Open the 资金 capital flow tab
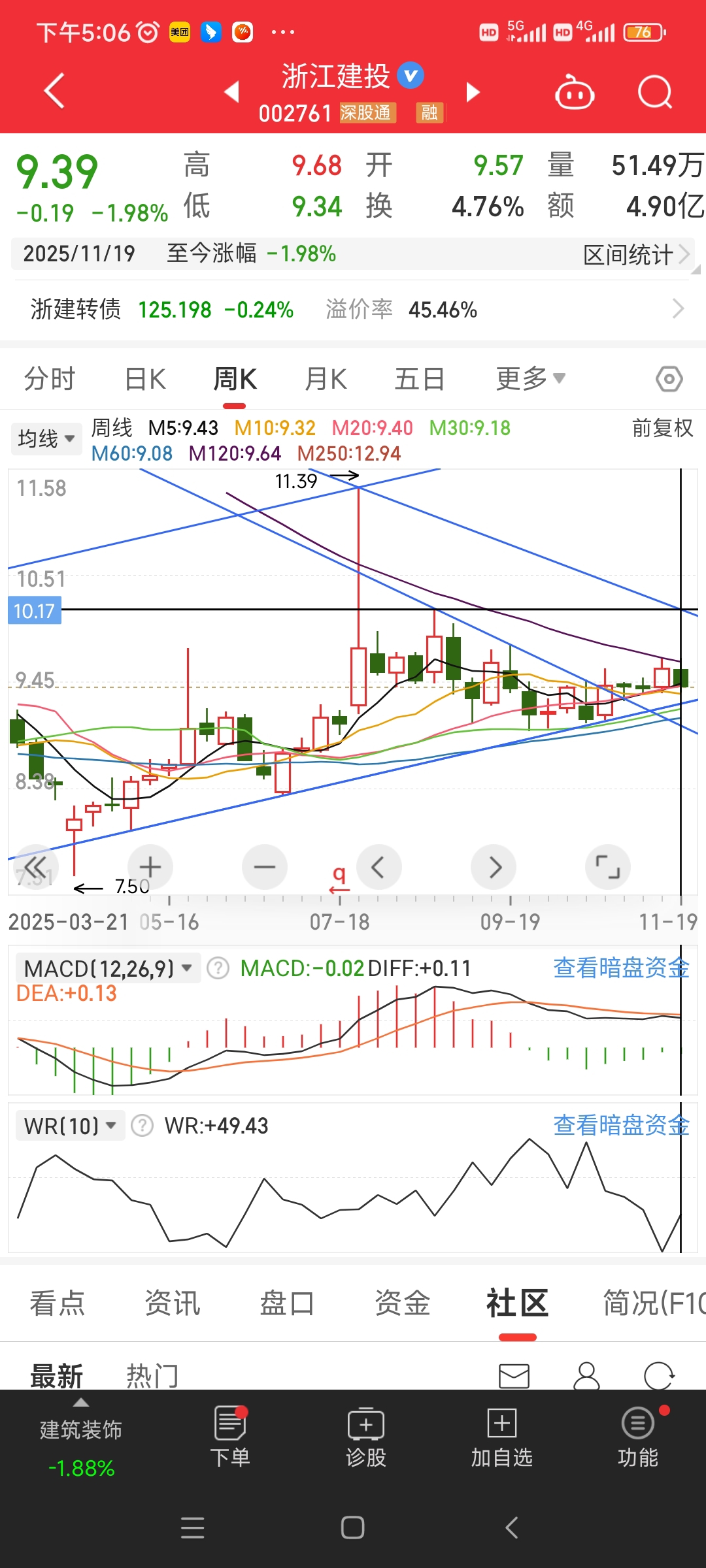Viewport: 706px width, 1568px height. 403,1303
